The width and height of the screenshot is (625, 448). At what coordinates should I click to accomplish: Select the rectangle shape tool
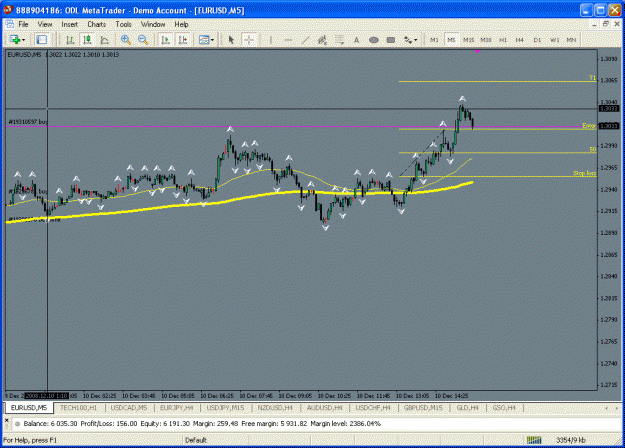click(391, 40)
